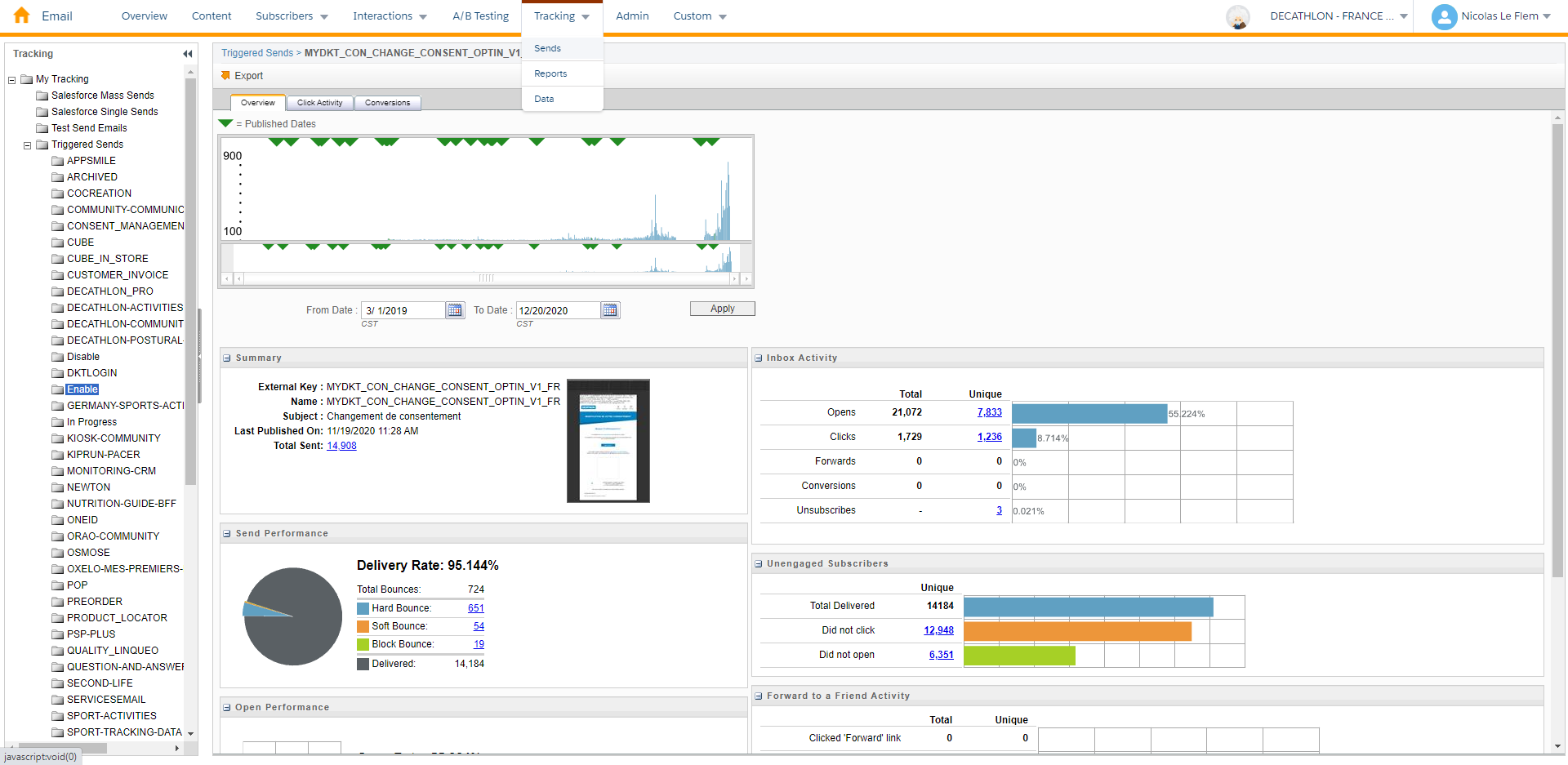1568x765 pixels.
Task: Switch to the Conversions tab
Action: tap(388, 103)
